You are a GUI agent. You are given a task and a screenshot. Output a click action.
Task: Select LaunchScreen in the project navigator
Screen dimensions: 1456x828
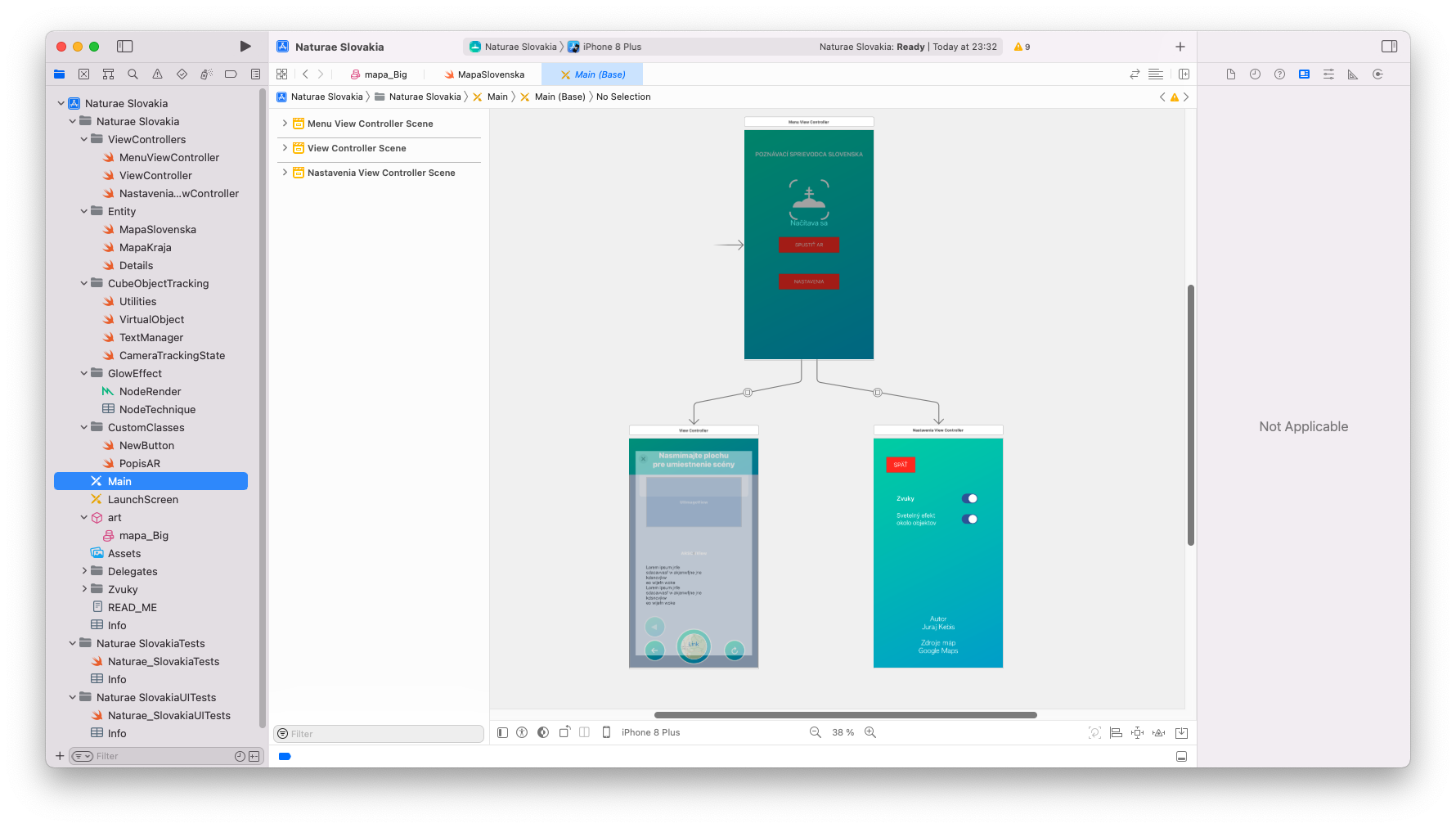pyautogui.click(x=143, y=499)
